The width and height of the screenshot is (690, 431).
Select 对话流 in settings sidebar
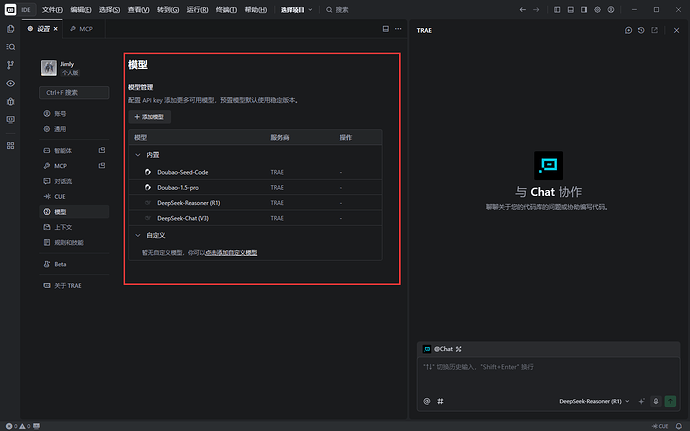tap(74, 181)
